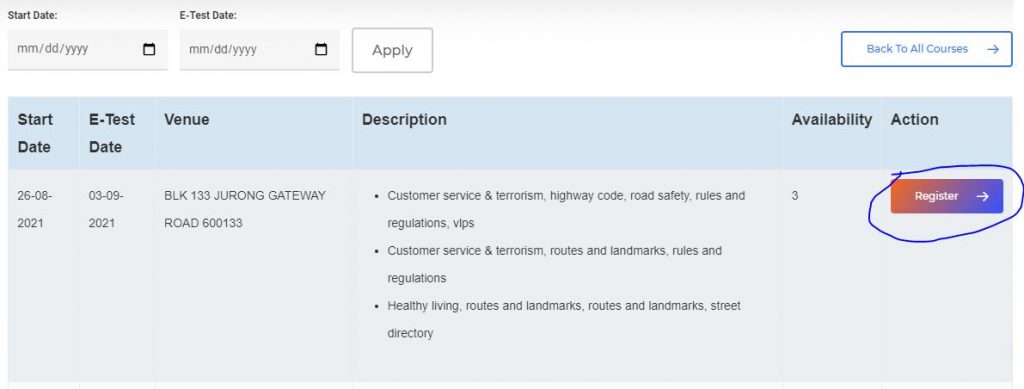Click the availability value 3
This screenshot has height=389, width=1024.
pos(795,195)
